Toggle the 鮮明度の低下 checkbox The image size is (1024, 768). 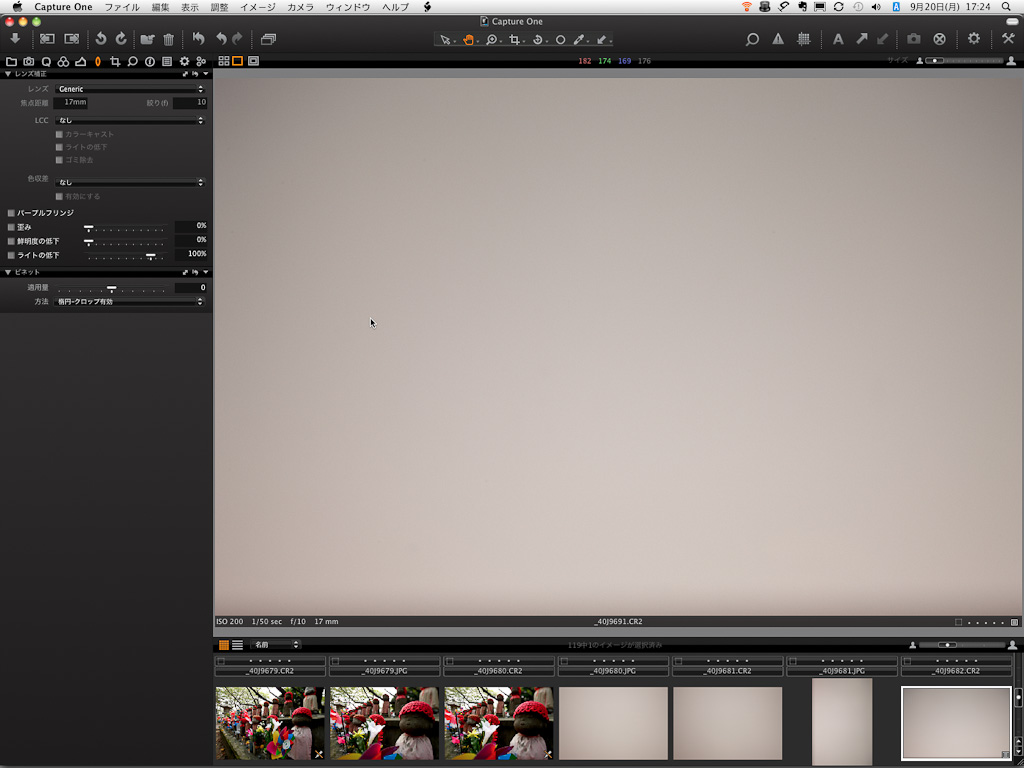click(x=11, y=241)
